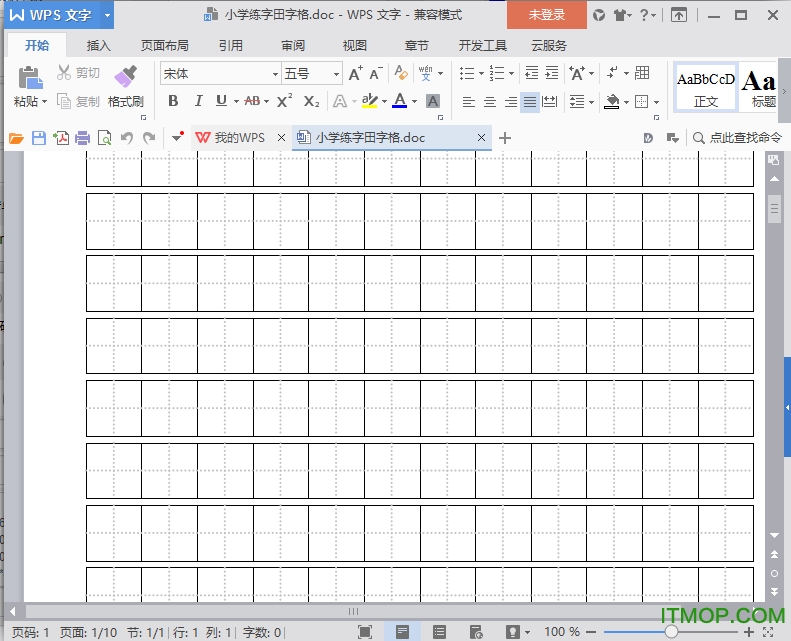Open WPS 文字 application menu
The height and width of the screenshot is (641, 791).
click(x=59, y=15)
